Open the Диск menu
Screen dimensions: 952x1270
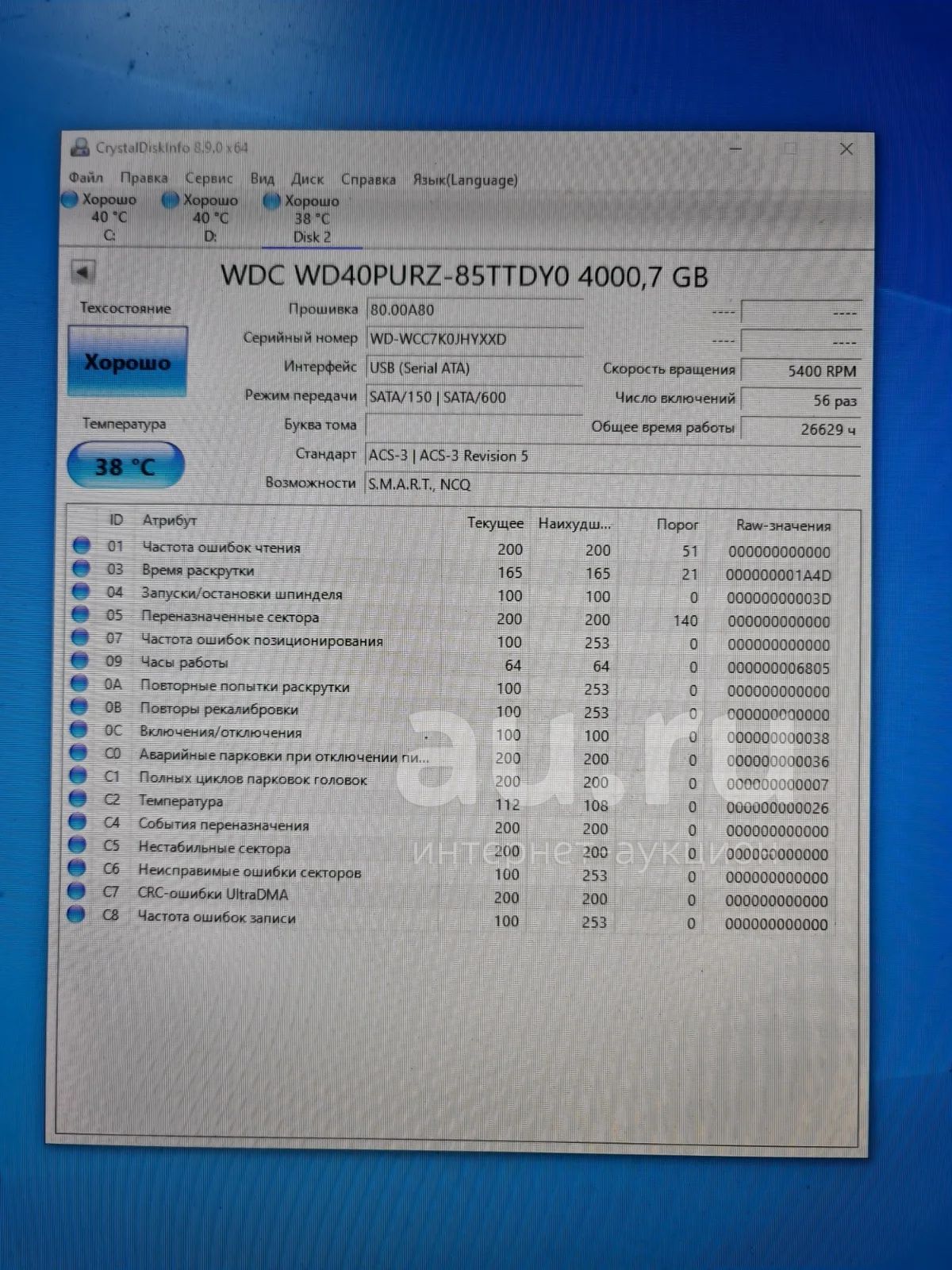[x=307, y=179]
